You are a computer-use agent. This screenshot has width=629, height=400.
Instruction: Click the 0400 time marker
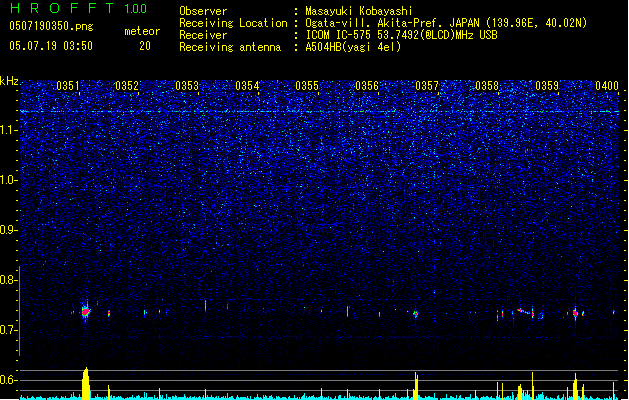[607, 86]
